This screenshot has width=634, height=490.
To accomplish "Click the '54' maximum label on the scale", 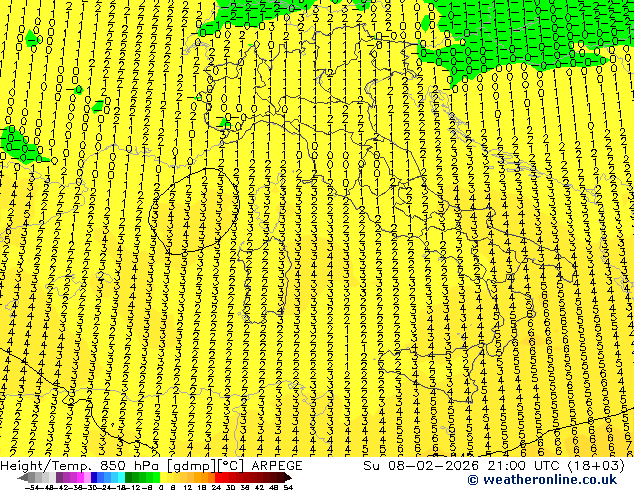I will pos(288,487).
